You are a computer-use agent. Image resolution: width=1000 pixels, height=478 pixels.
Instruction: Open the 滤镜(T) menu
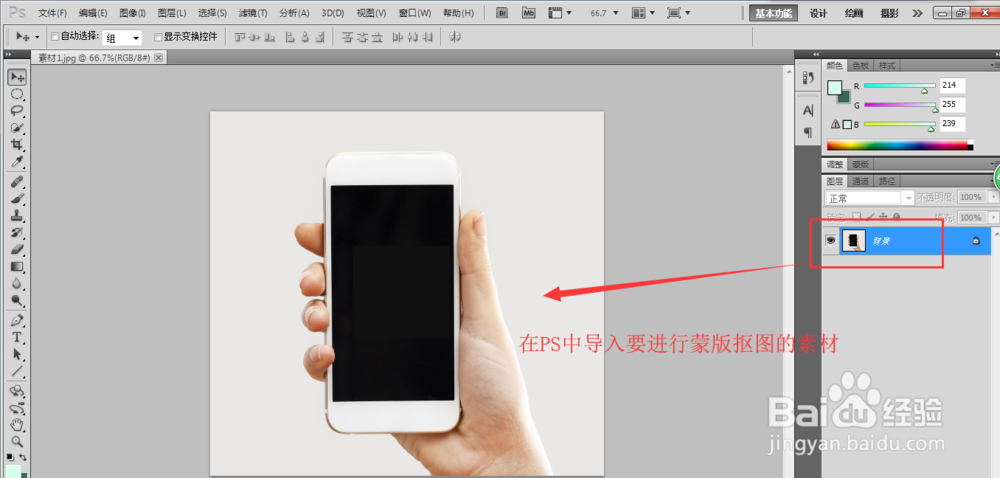pos(253,13)
